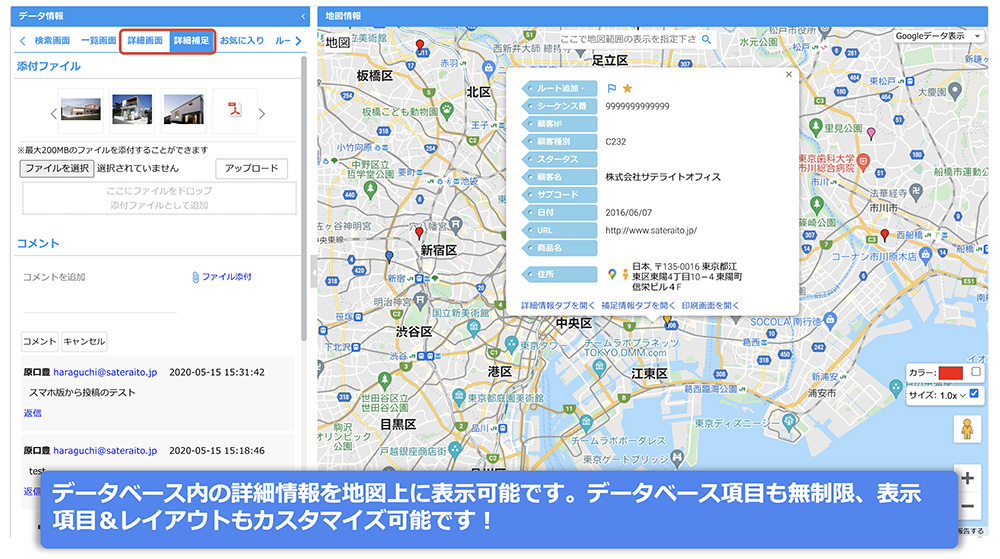Open the PDF attachment icon
Screen dimensions: 1000x559
(235, 110)
